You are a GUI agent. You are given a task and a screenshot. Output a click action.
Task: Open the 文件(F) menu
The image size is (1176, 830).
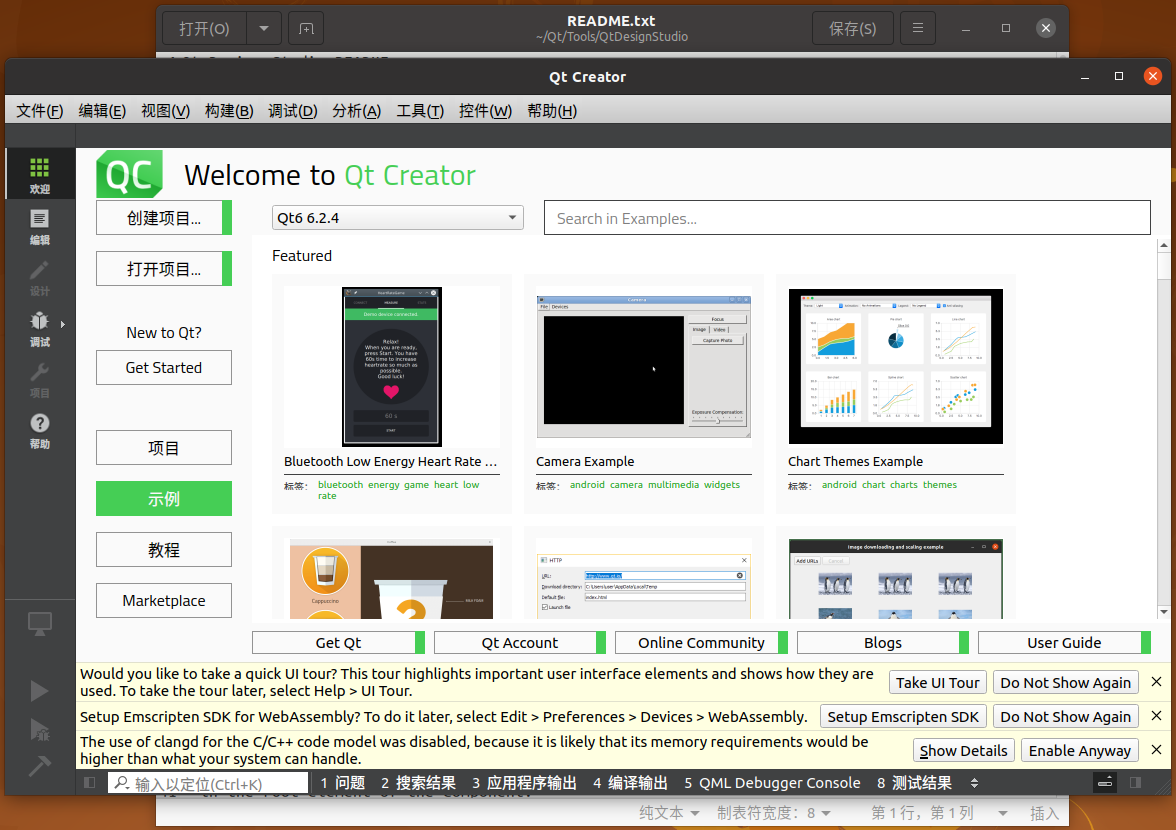[x=40, y=111]
